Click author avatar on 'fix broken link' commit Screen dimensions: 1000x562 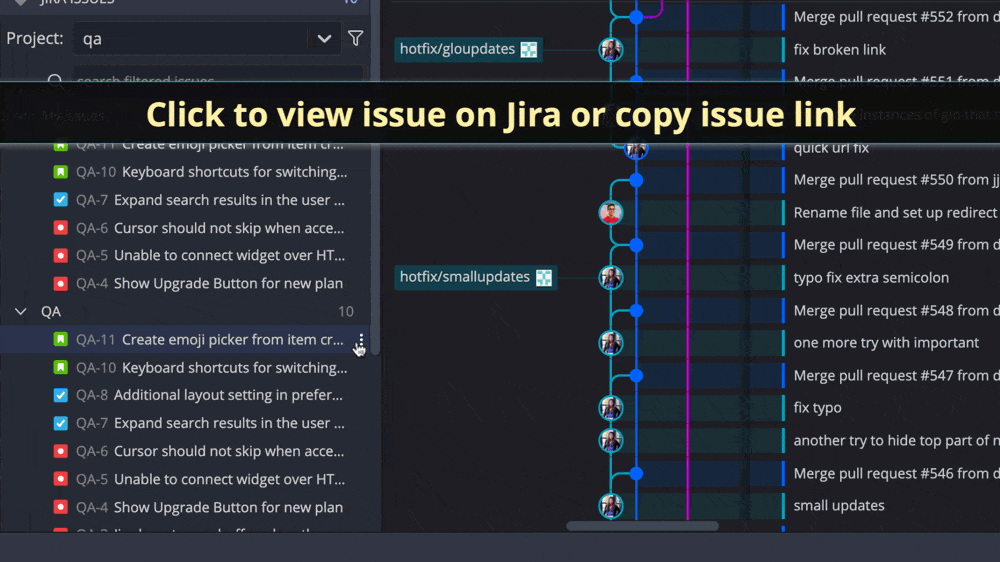click(x=611, y=49)
